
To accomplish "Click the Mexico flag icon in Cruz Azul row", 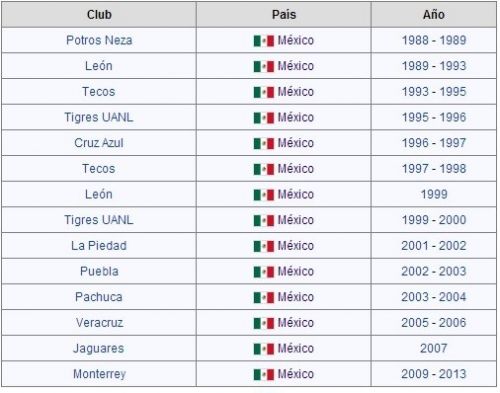I will 264,144.
